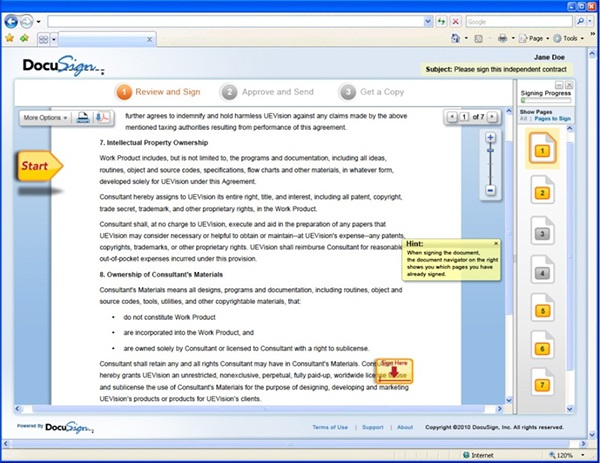Open recent pages dropdown next to Forward

(x=38, y=22)
